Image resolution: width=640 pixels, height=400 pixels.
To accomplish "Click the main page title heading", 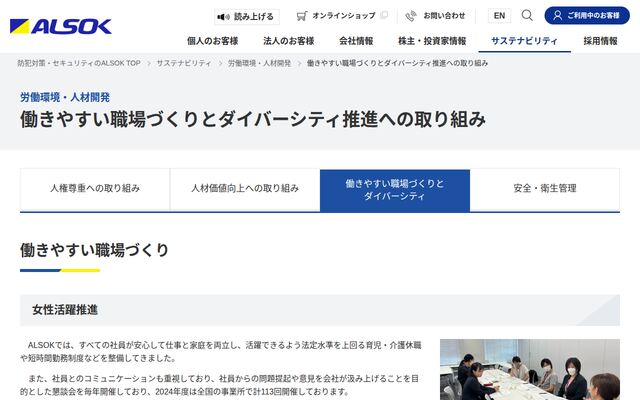I will tap(253, 119).
